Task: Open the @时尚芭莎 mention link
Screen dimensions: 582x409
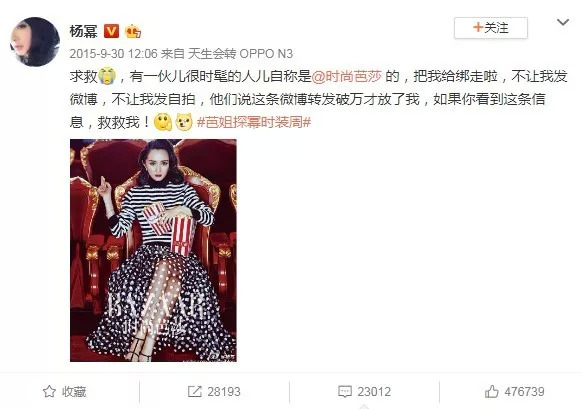Action: click(346, 76)
